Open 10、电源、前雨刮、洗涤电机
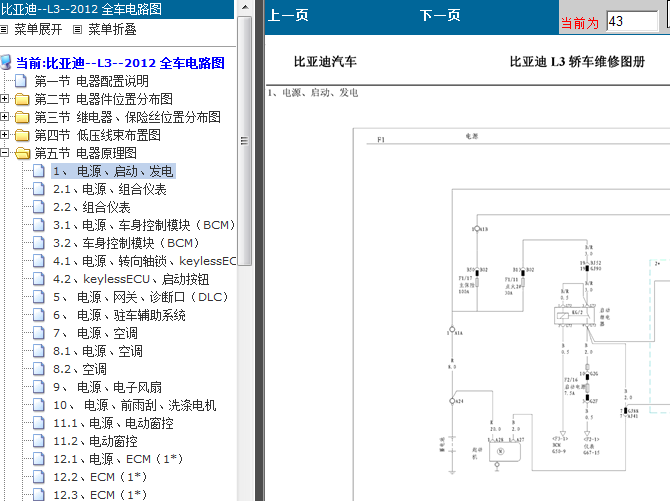670x501 pixels. click(135, 405)
